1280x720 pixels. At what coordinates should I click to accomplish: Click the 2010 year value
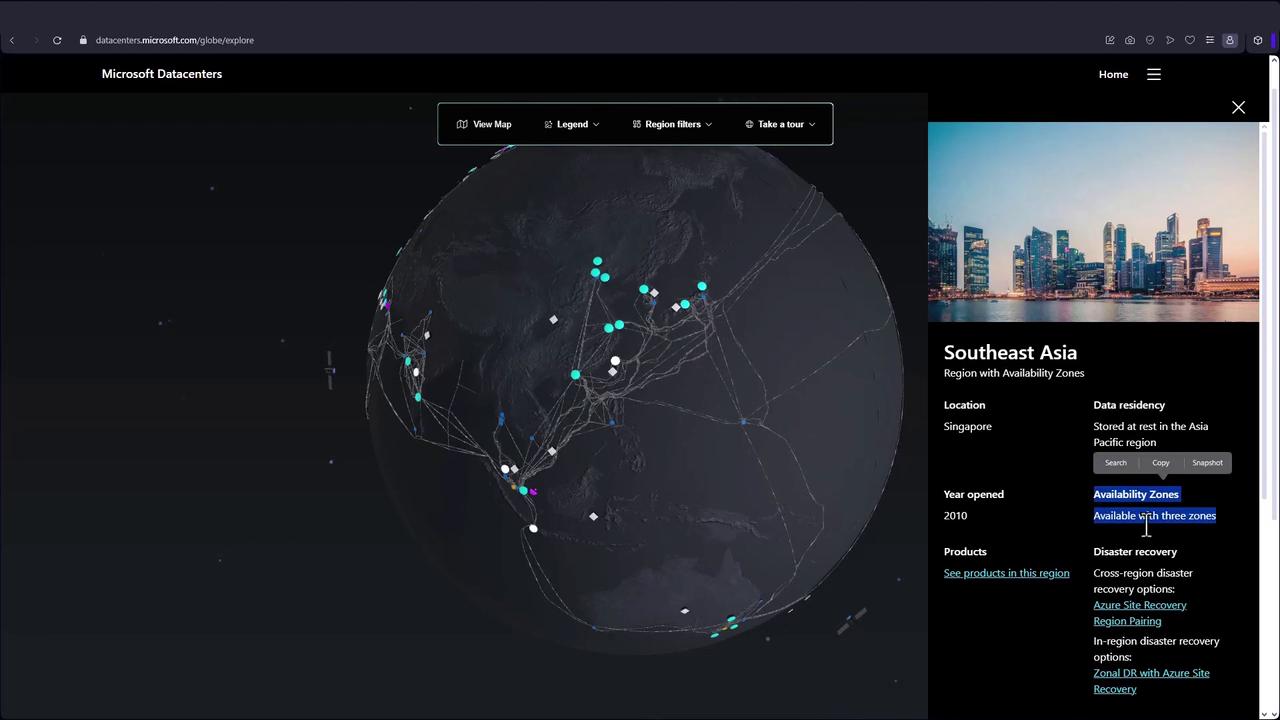(x=955, y=516)
